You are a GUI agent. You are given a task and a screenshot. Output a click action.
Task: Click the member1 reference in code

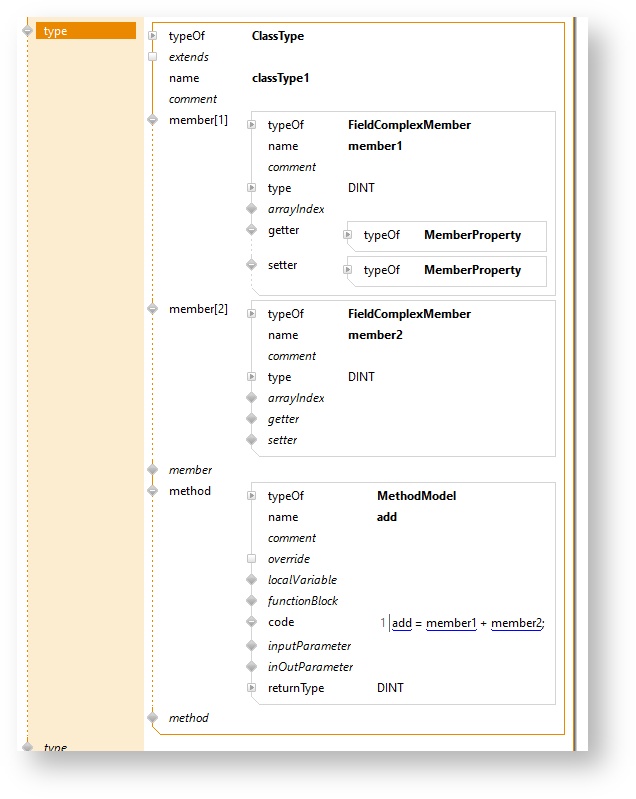(451, 623)
